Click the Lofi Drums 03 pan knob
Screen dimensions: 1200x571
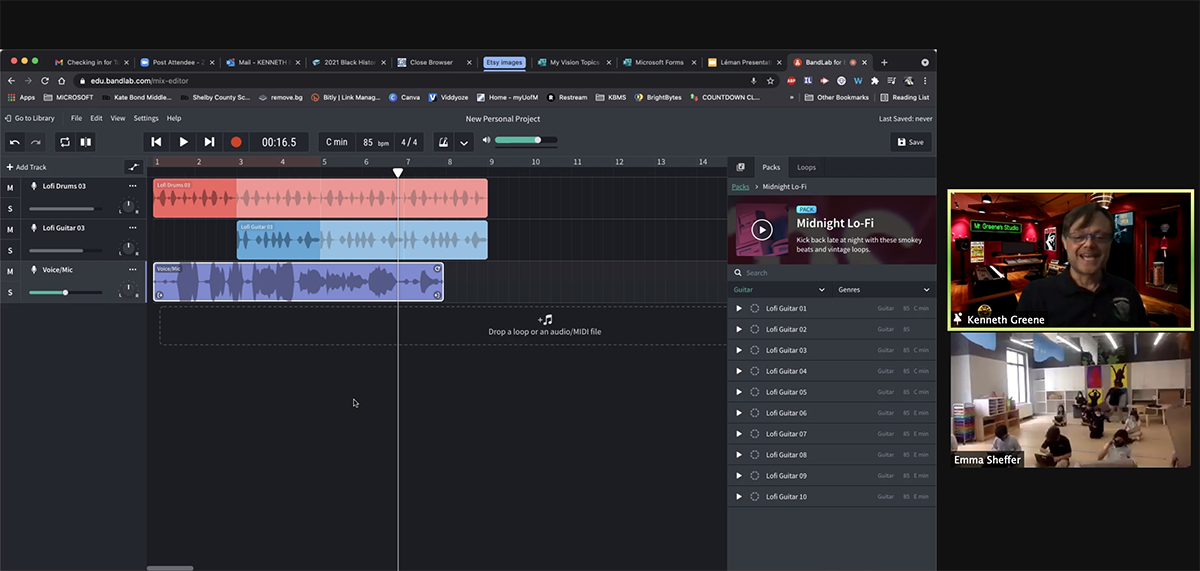128,207
